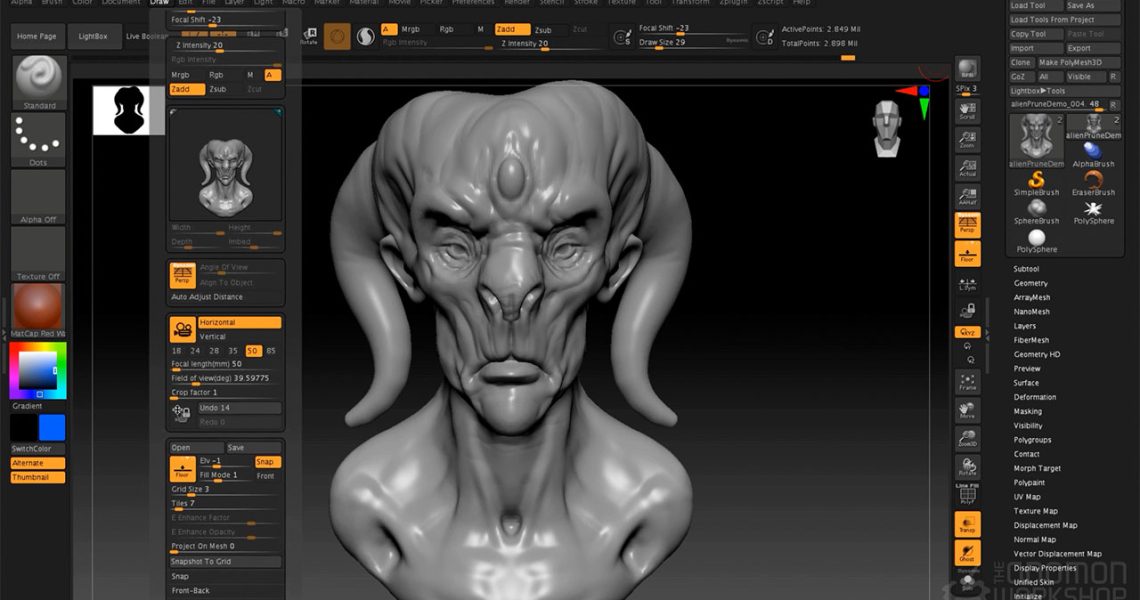Select the EraserBrush tool icon
This screenshot has height=600, width=1140.
pos(1093,182)
